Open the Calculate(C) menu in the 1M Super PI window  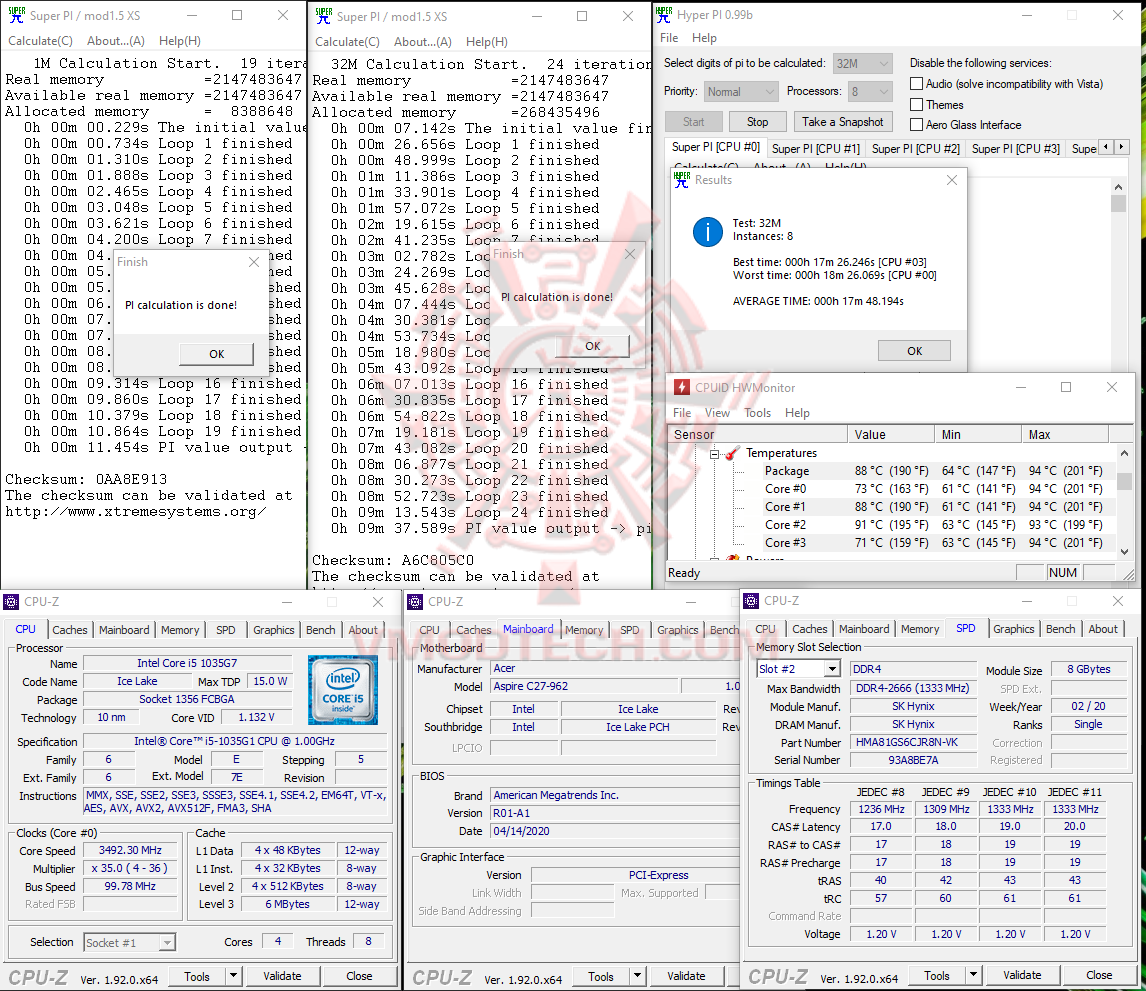40,41
